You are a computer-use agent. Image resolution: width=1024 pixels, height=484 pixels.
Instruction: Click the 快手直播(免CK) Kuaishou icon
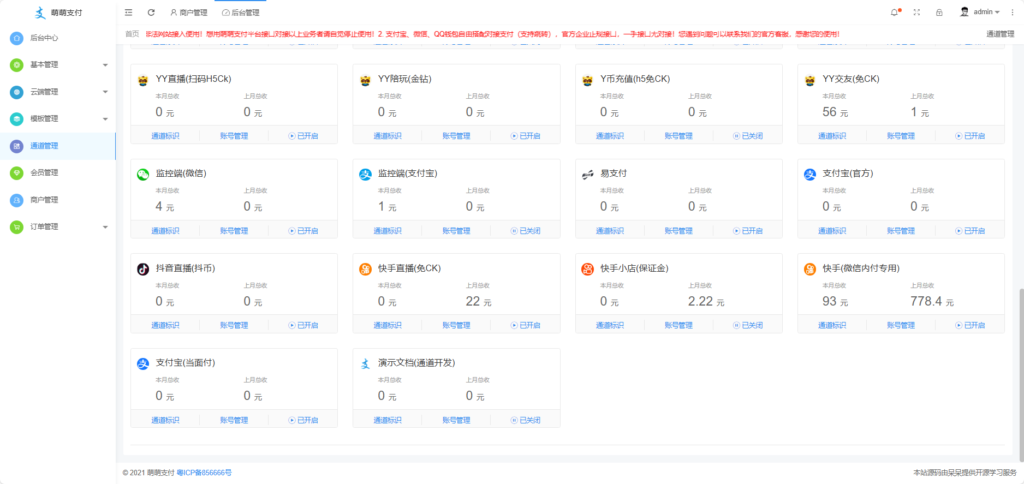click(366, 269)
